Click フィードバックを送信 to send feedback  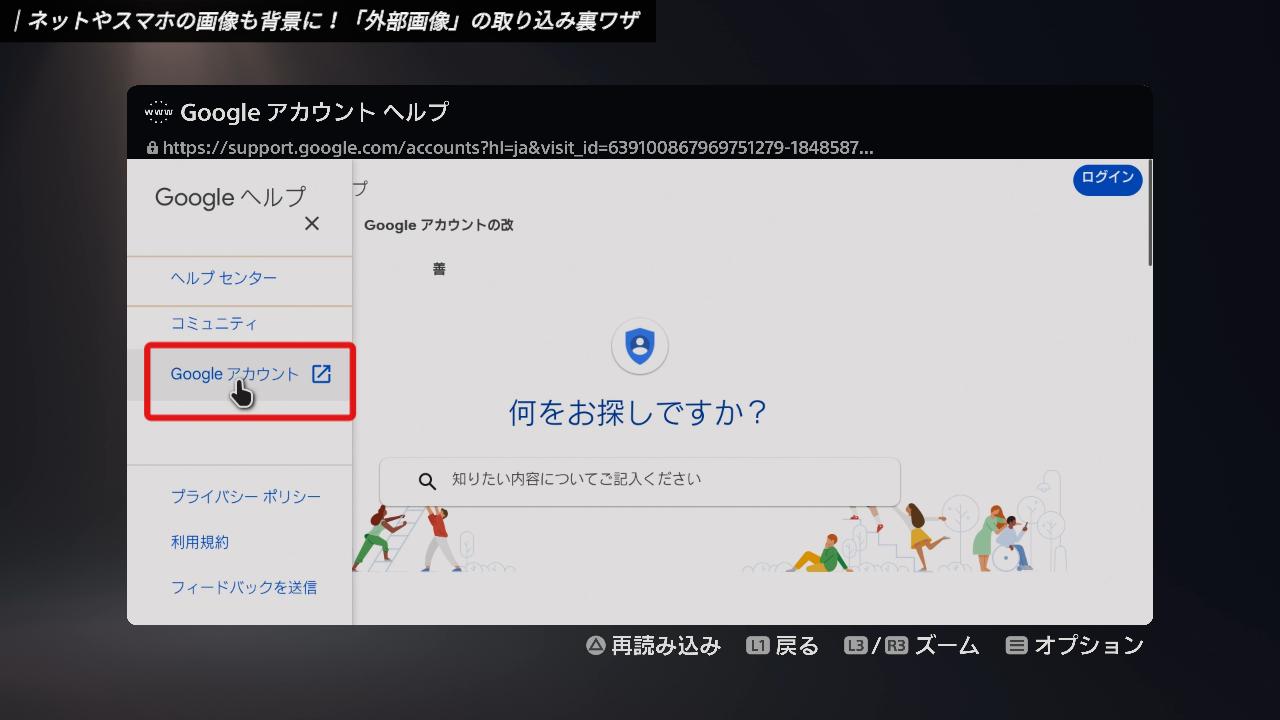click(243, 588)
